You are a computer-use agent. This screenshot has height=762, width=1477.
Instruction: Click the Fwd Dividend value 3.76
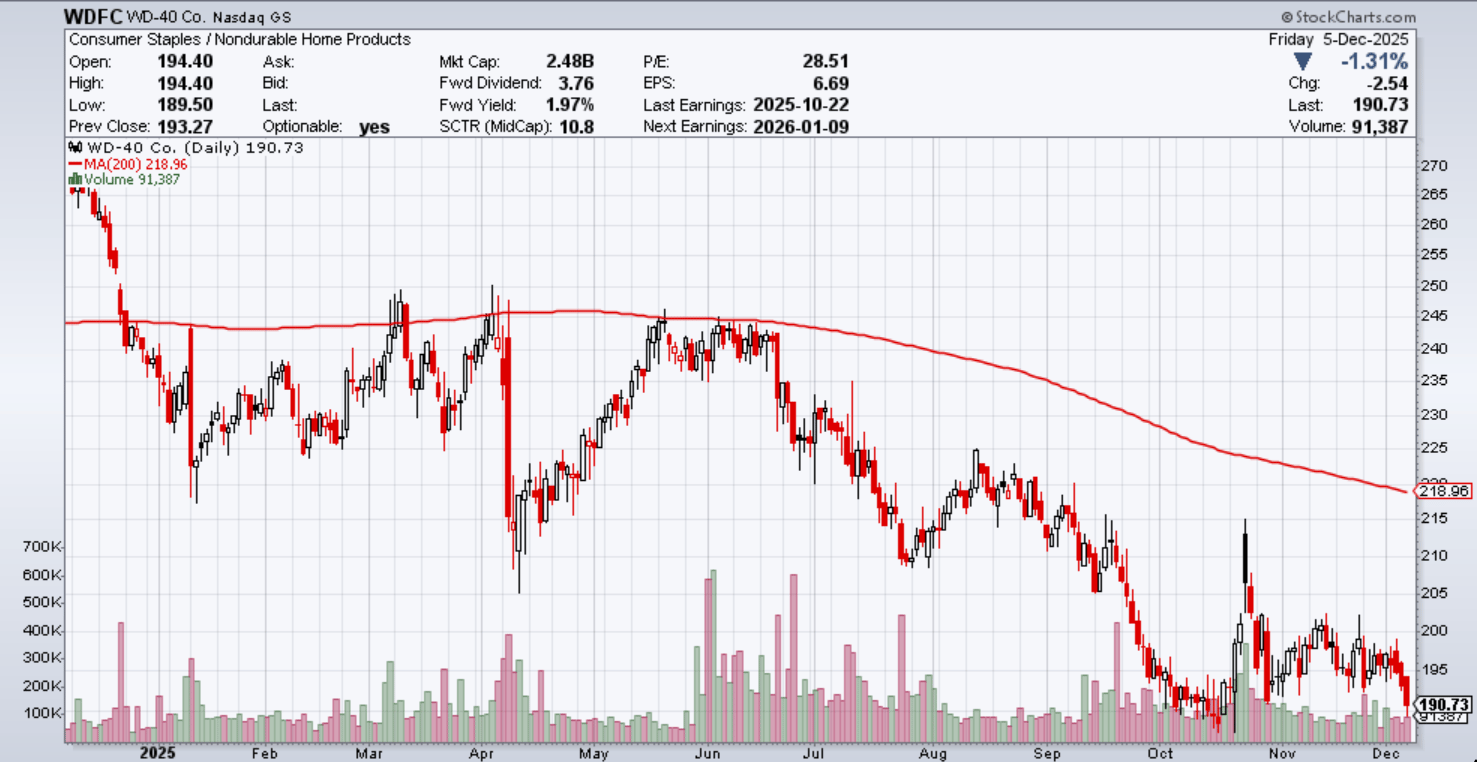coord(577,83)
